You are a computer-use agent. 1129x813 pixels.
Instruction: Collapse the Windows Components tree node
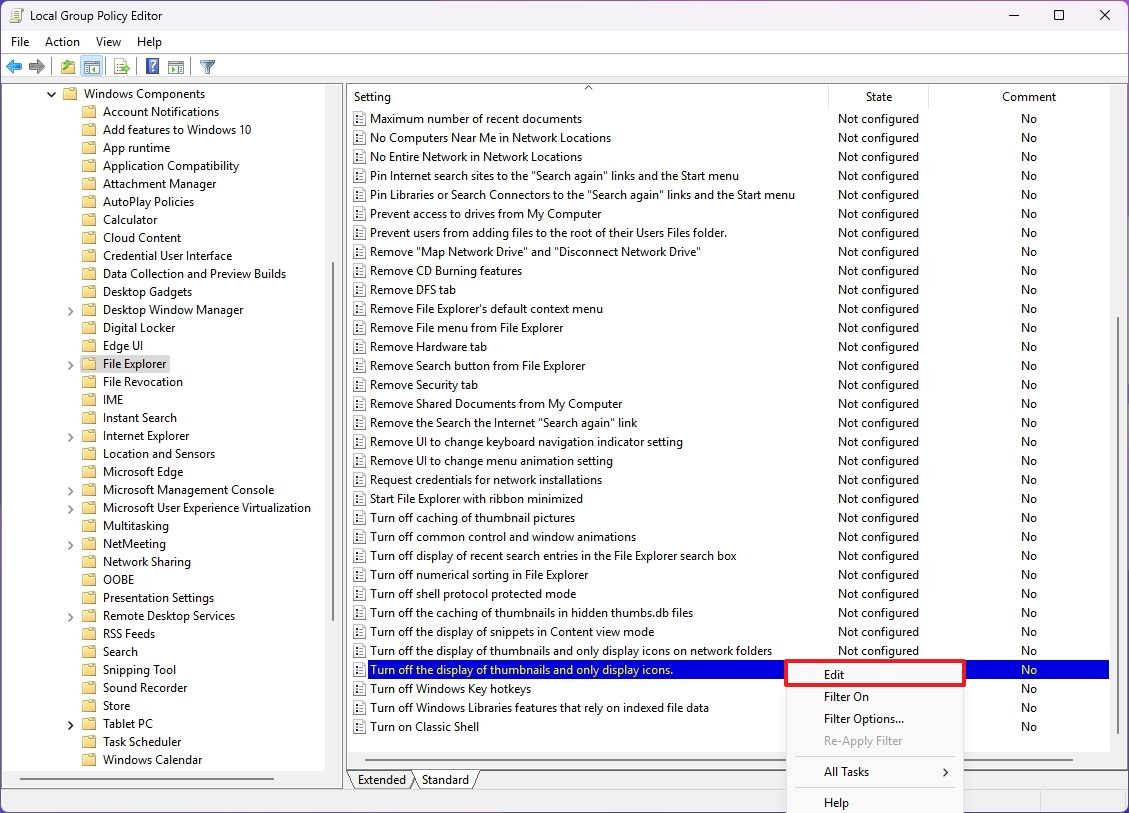coord(51,93)
